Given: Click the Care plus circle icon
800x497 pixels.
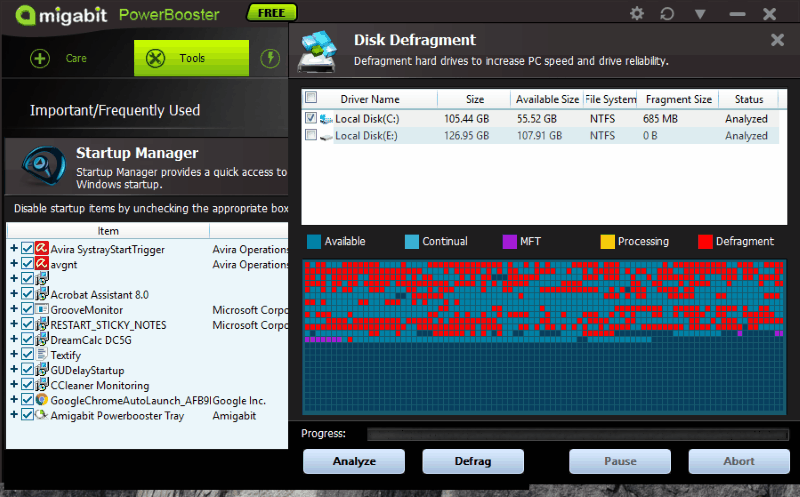Looking at the screenshot, I should click(40, 58).
